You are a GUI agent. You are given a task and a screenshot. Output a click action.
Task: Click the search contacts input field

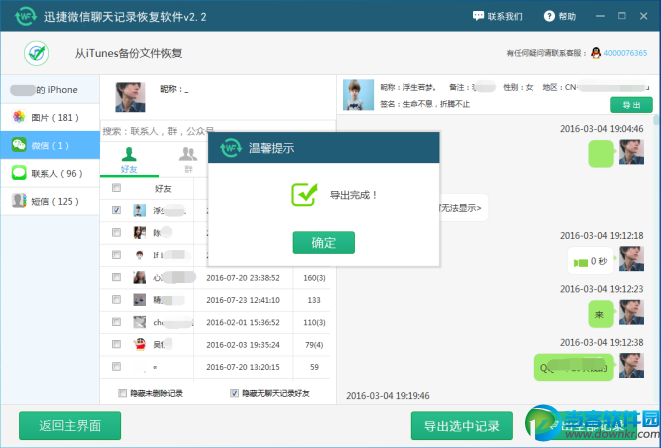click(218, 131)
